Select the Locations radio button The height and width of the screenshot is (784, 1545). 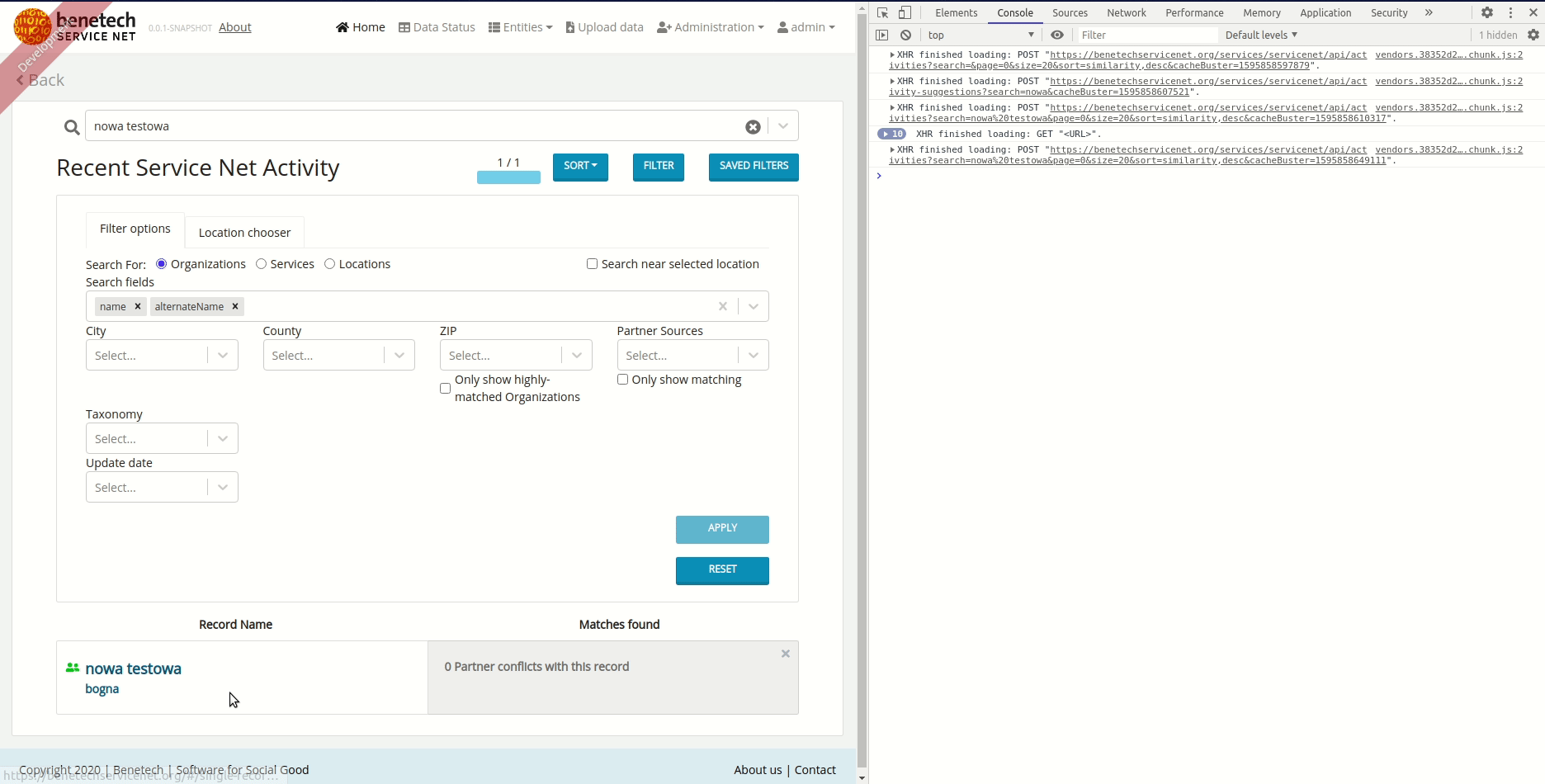point(329,264)
